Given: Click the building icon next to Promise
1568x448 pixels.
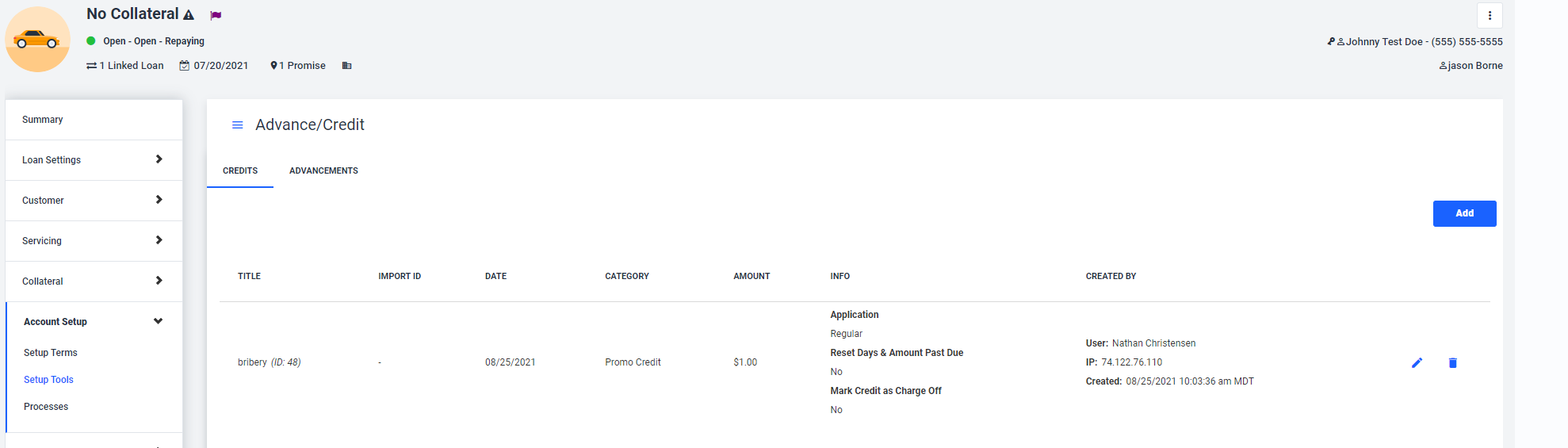Looking at the screenshot, I should [346, 66].
